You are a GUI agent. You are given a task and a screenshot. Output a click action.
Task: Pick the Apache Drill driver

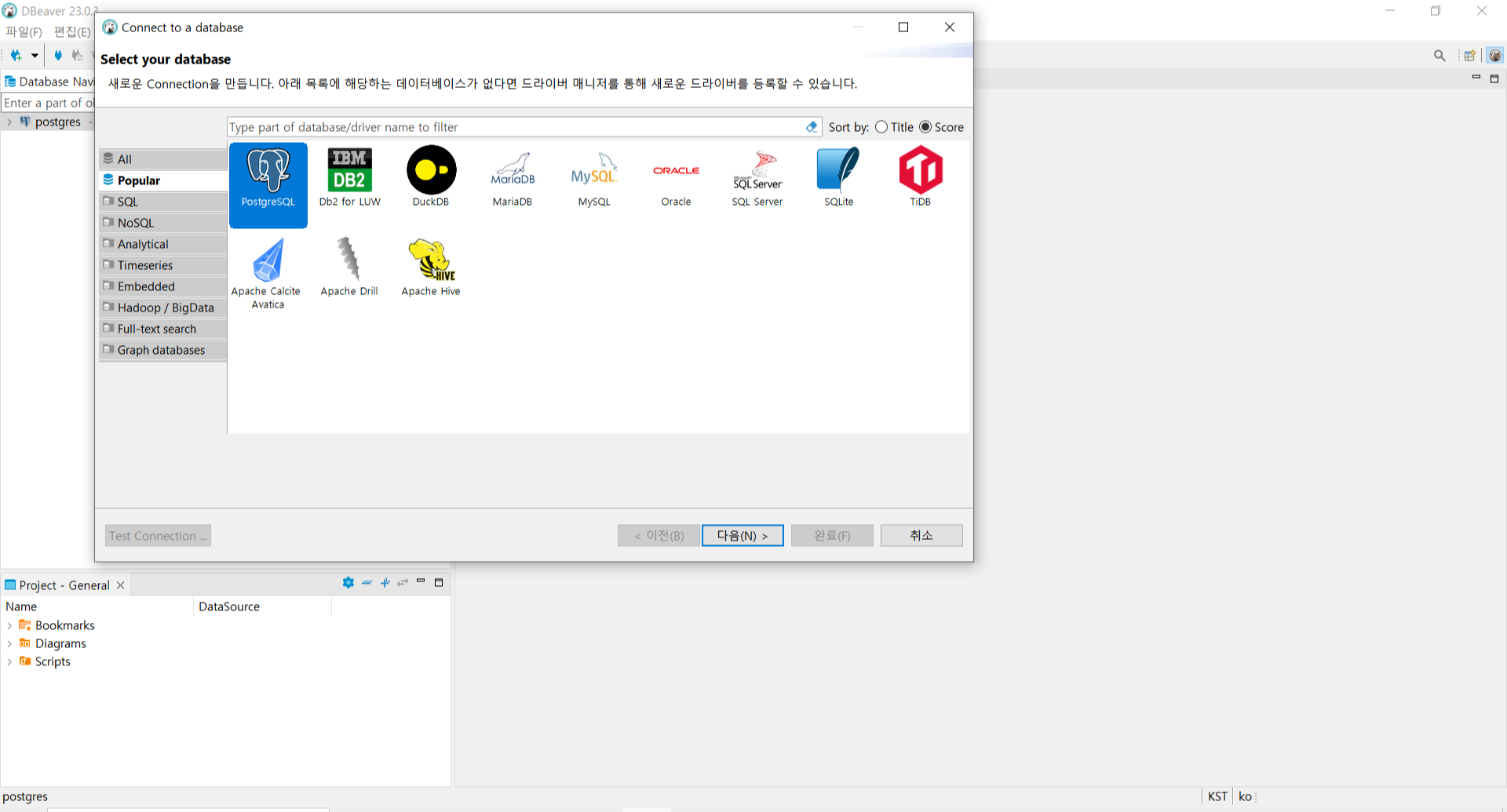tap(349, 268)
